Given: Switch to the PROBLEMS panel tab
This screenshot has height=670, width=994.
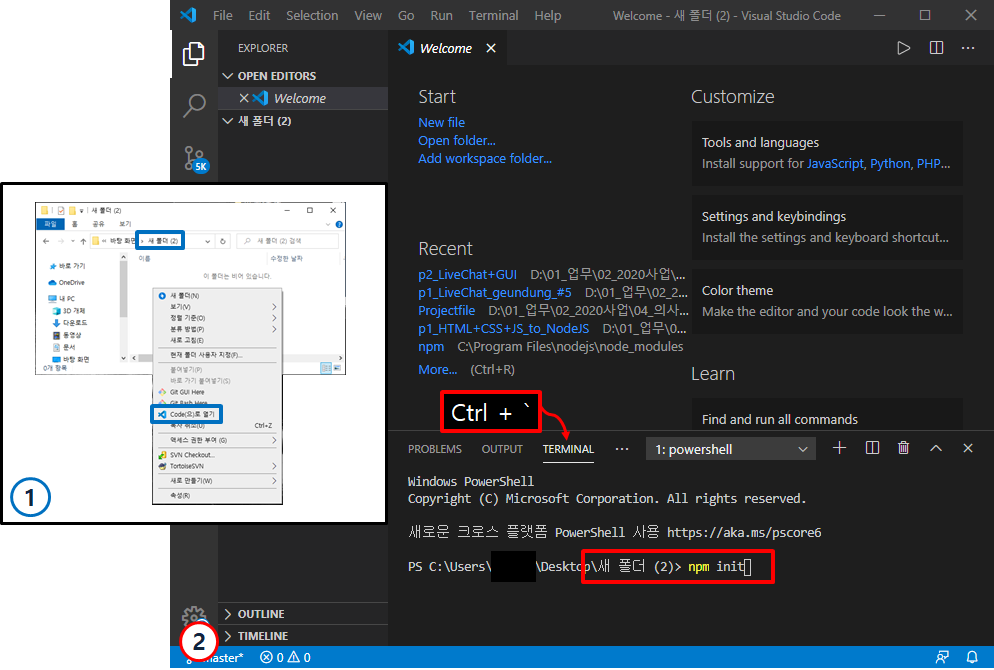Looking at the screenshot, I should pyautogui.click(x=435, y=449).
